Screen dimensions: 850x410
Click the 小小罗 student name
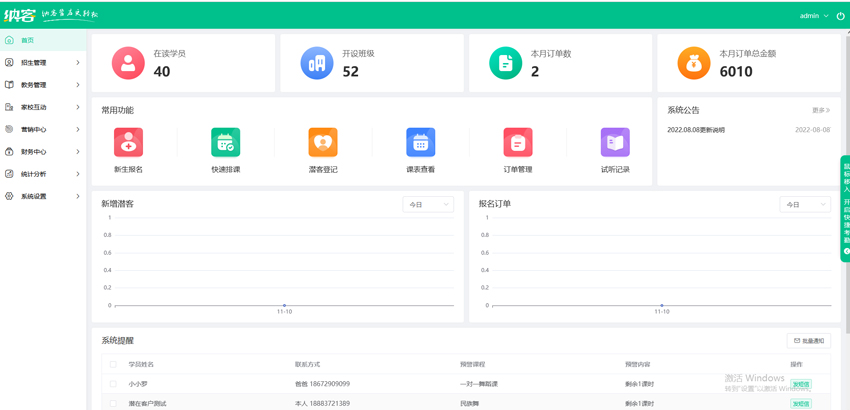[138, 384]
